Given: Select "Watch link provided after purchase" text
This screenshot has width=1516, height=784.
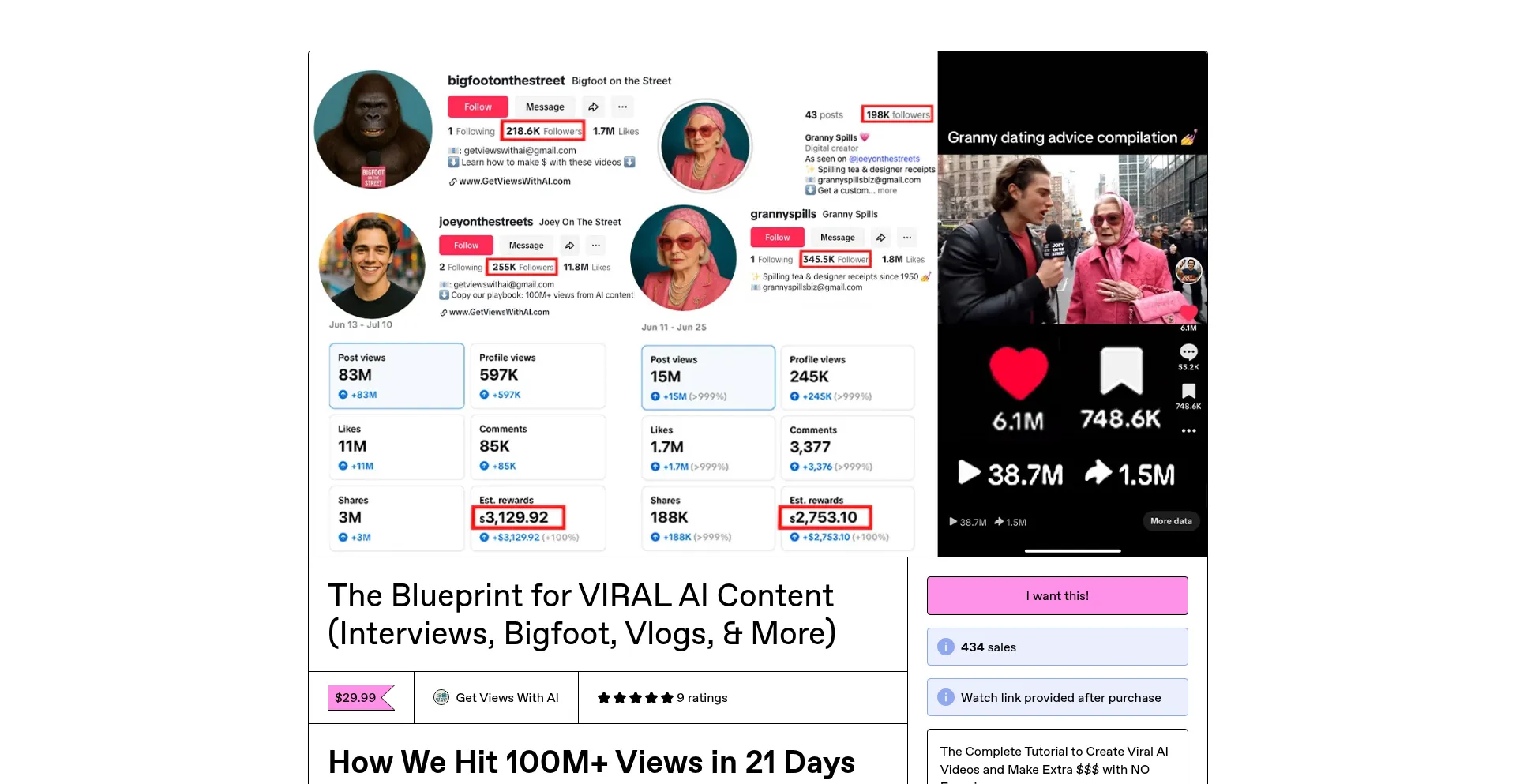Looking at the screenshot, I should 1060,698.
